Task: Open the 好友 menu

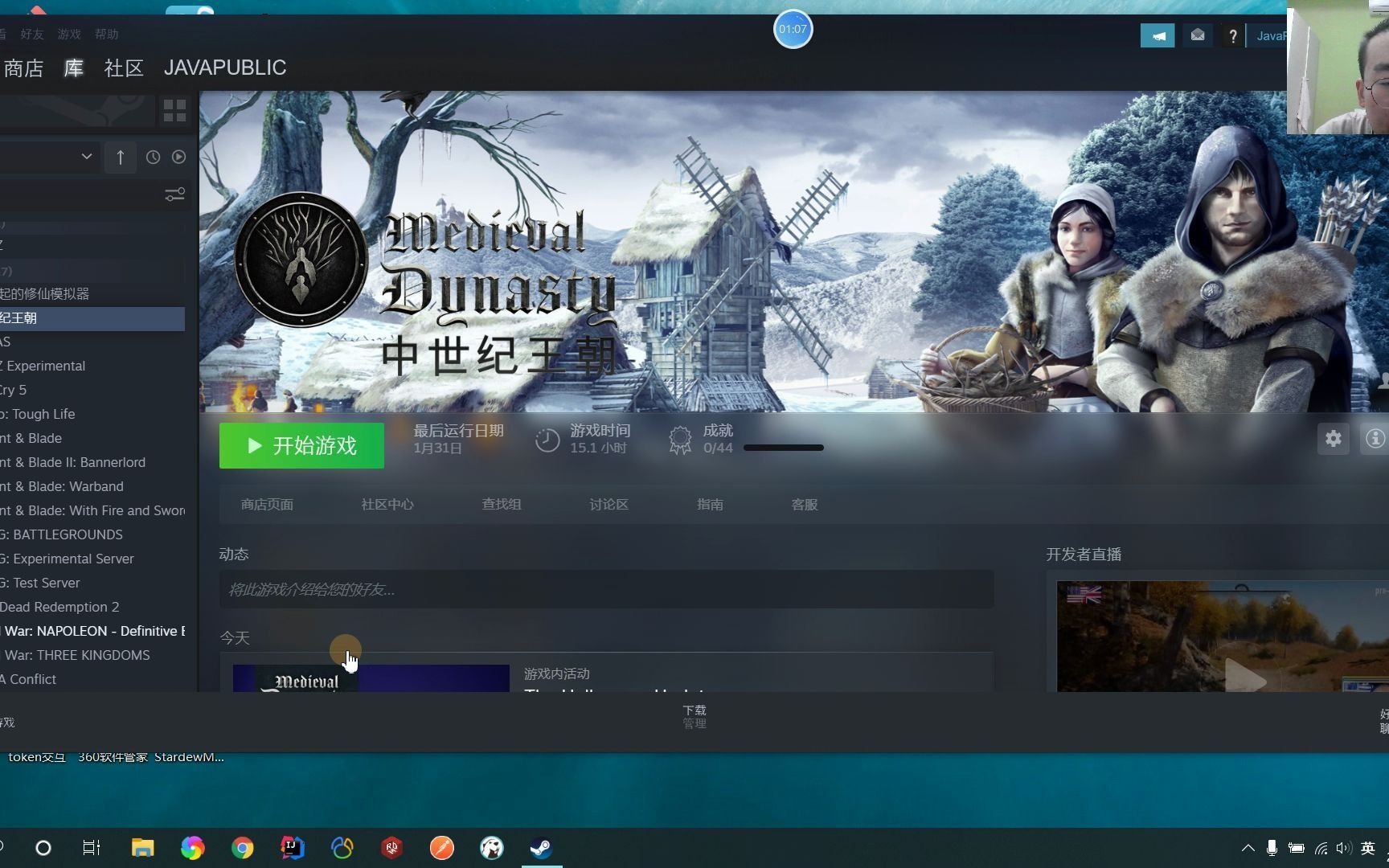Action: (x=32, y=35)
